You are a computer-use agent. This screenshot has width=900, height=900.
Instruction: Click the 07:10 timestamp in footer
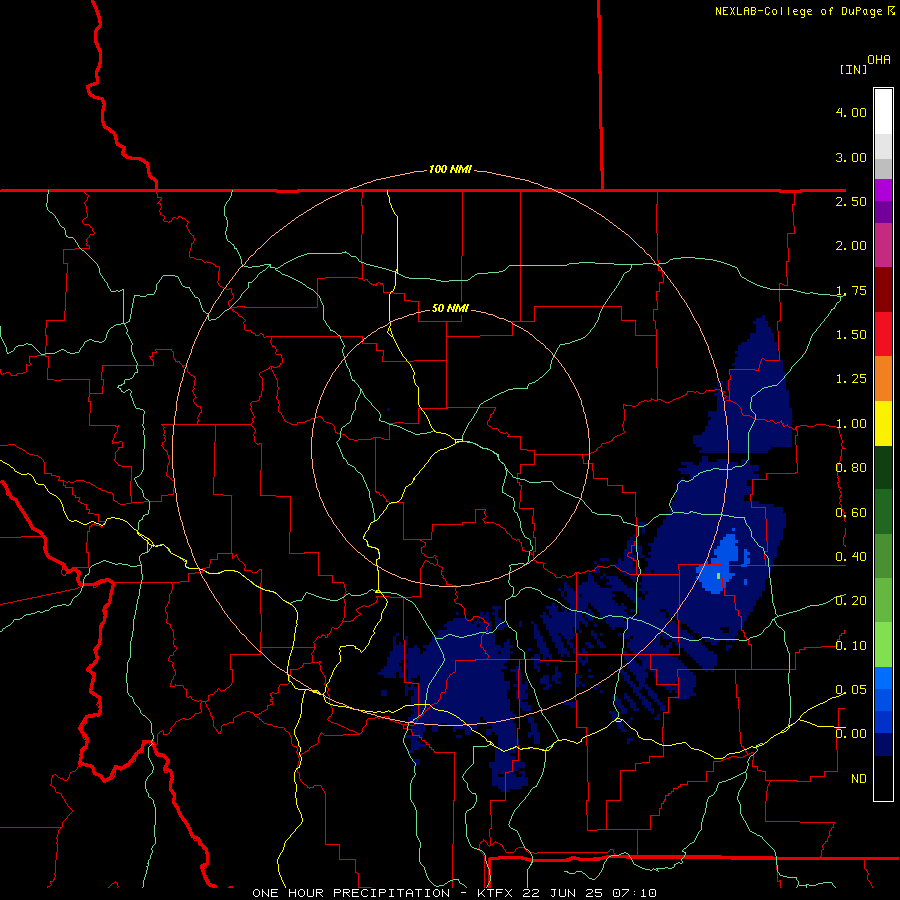634,893
